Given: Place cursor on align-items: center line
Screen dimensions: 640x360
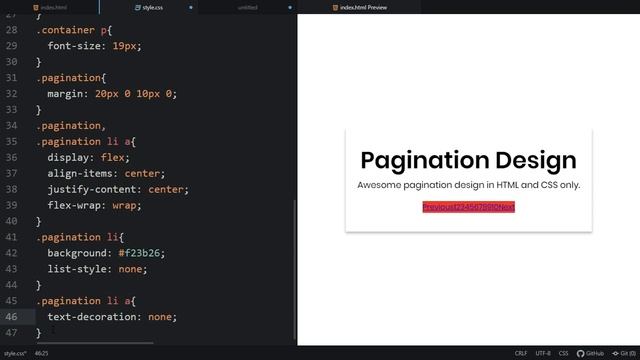Looking at the screenshot, I should point(106,173).
